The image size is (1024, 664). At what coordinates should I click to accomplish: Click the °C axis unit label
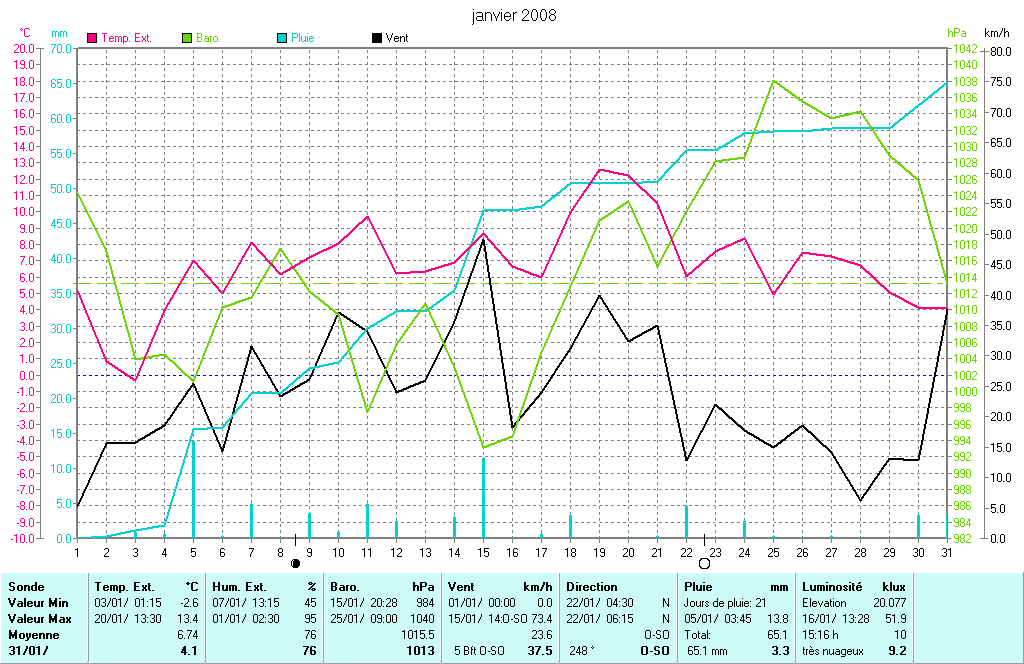point(26,33)
